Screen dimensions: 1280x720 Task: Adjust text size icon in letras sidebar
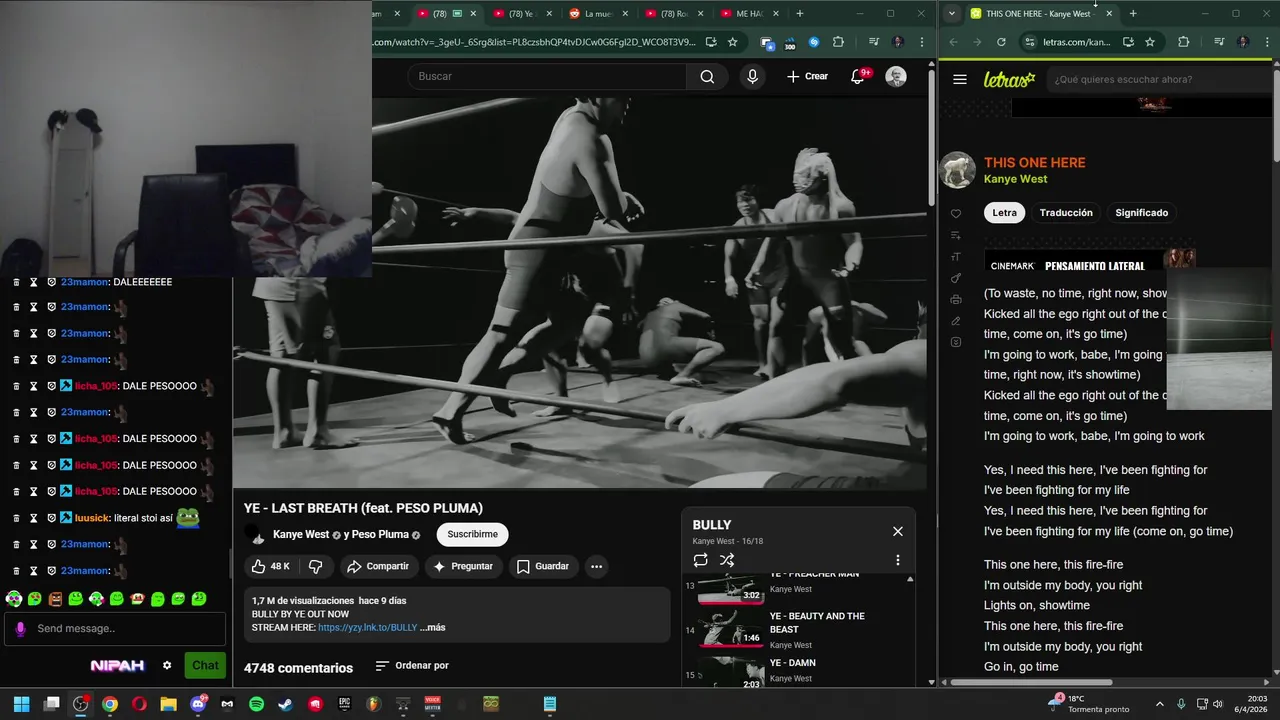[956, 257]
